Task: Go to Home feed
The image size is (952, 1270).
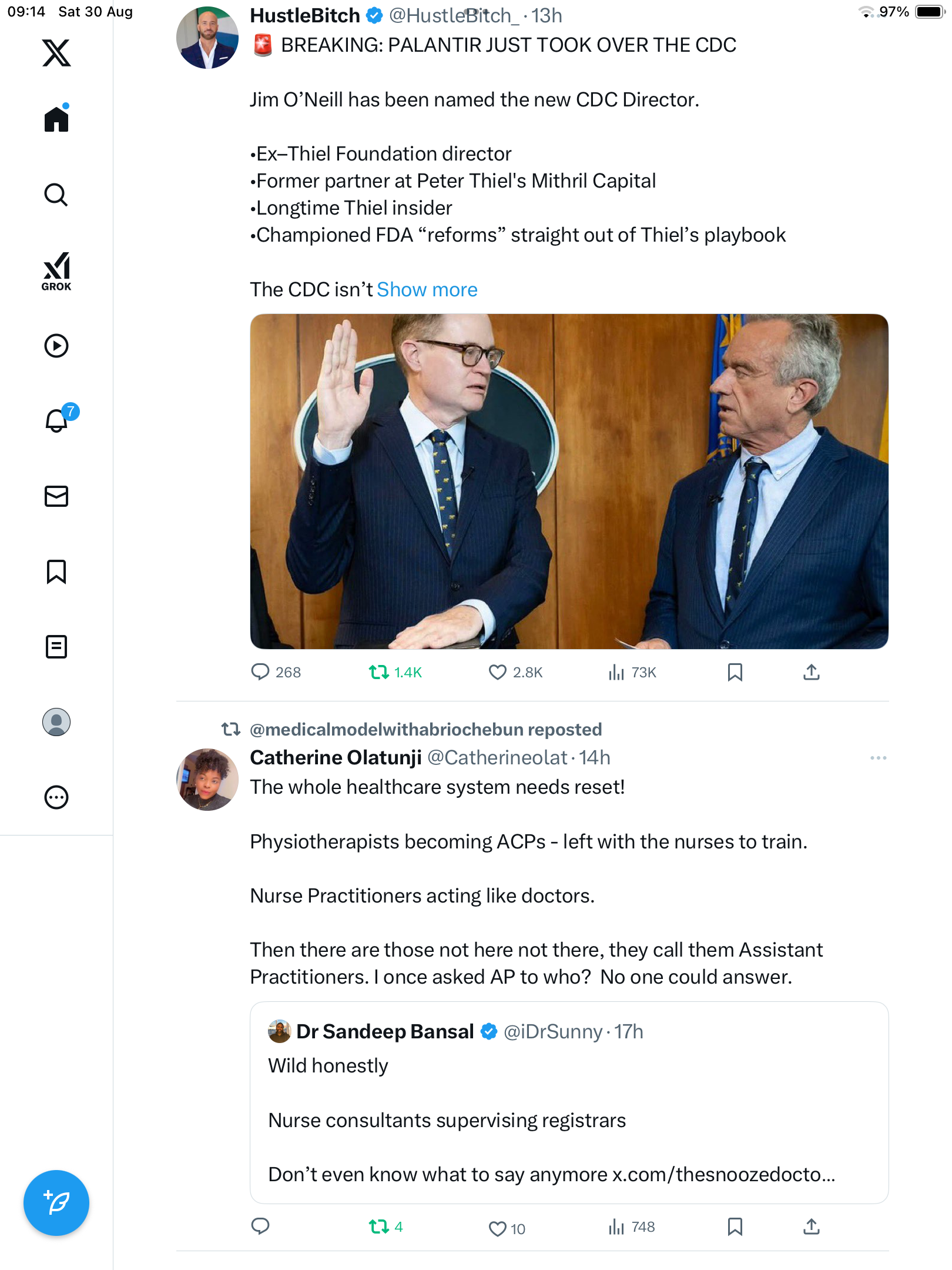Action: coord(56,119)
